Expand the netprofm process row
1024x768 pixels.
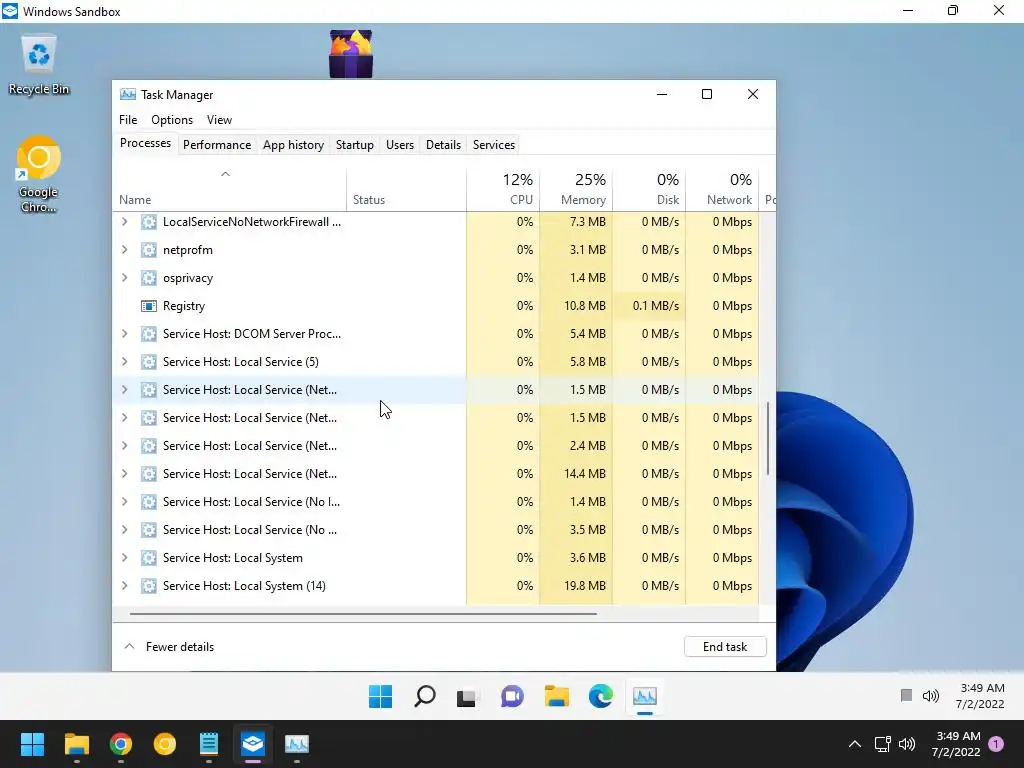click(x=124, y=249)
